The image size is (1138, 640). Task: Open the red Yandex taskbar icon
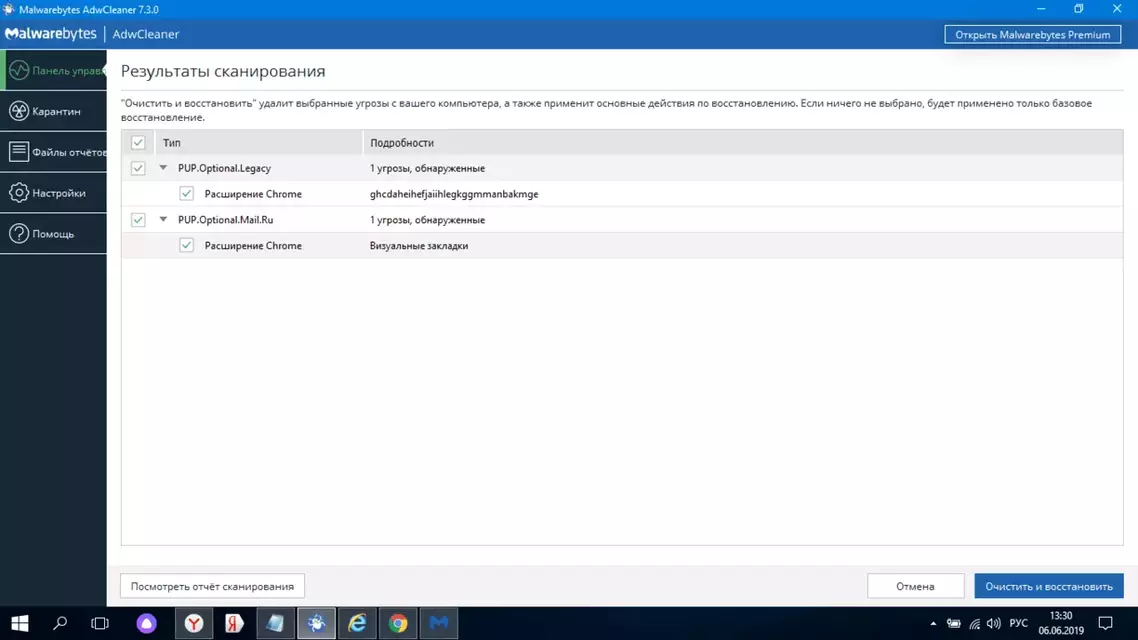coord(234,623)
